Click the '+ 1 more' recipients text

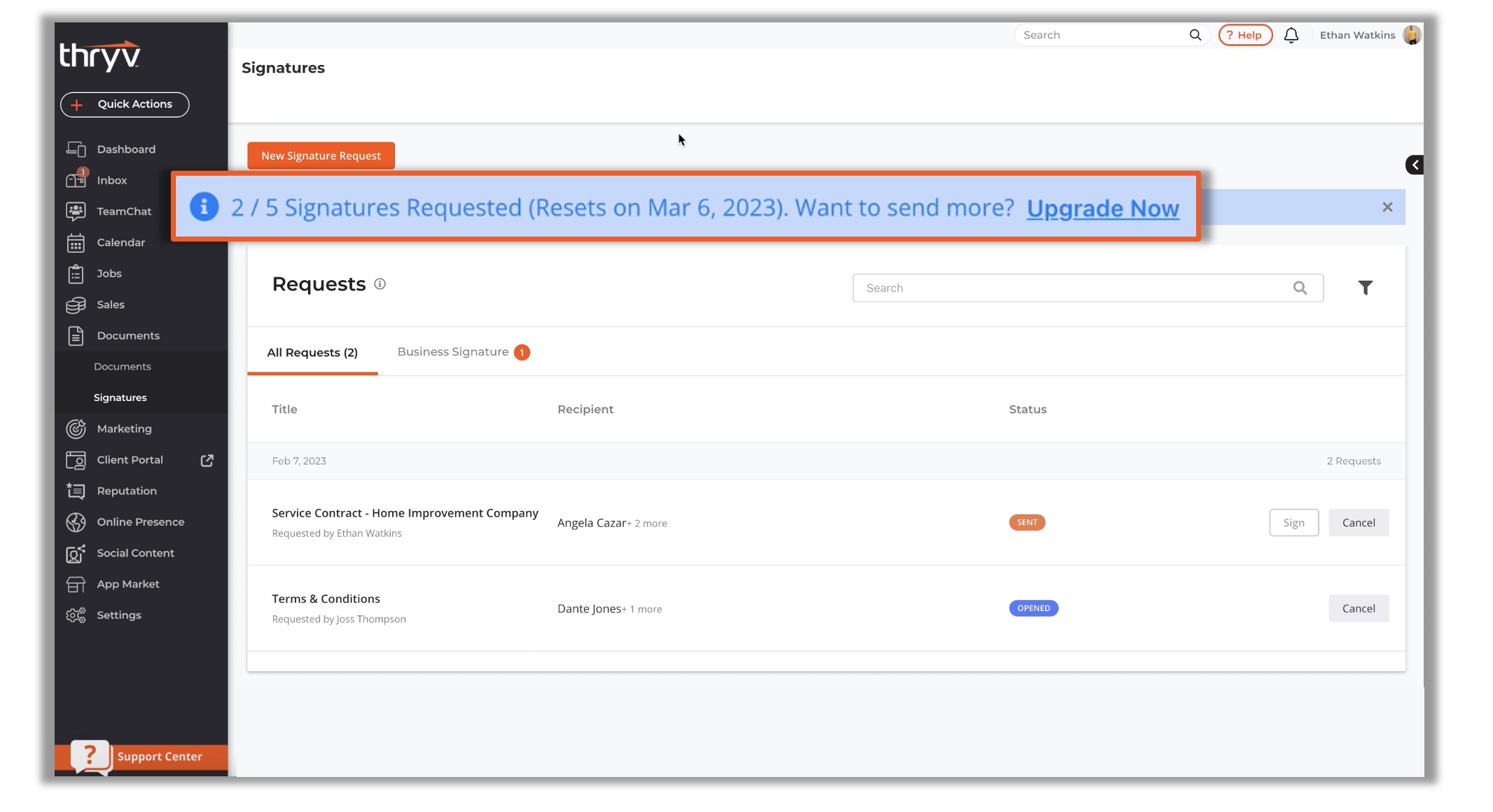[642, 609]
